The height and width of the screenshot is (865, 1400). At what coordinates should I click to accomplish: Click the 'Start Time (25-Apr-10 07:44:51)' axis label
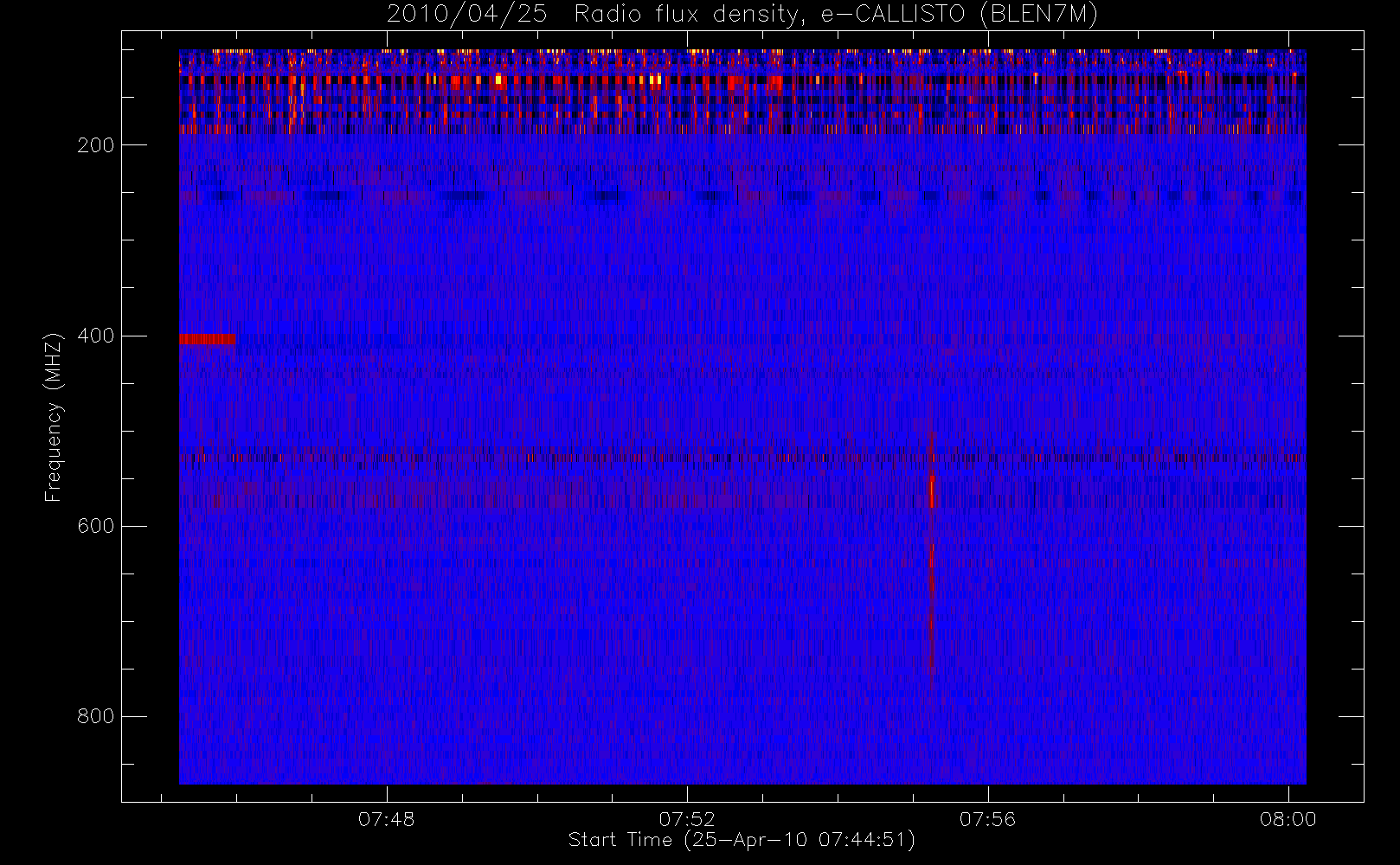pyautogui.click(x=742, y=840)
